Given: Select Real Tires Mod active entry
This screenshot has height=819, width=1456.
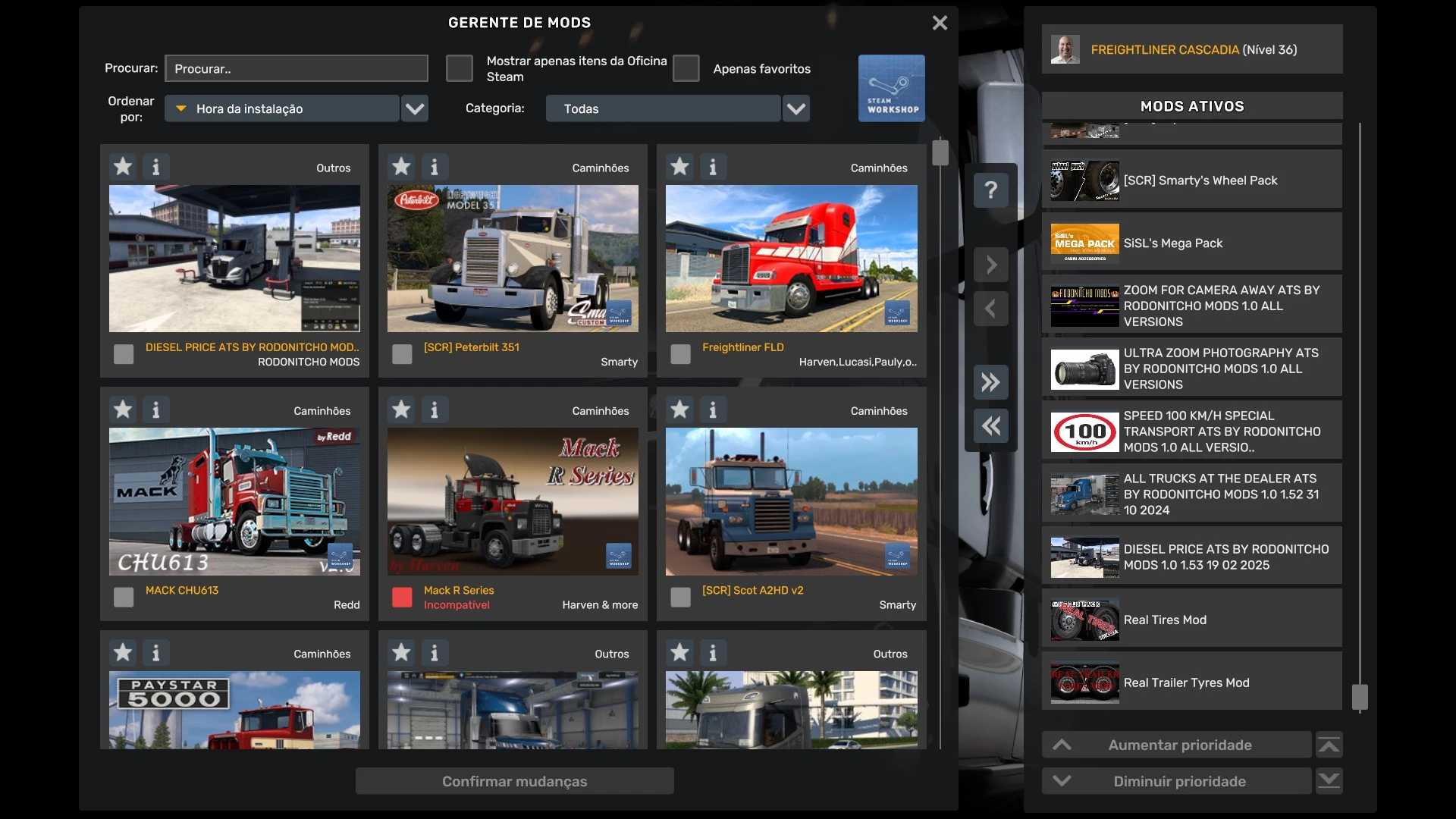Looking at the screenshot, I should (x=1191, y=620).
